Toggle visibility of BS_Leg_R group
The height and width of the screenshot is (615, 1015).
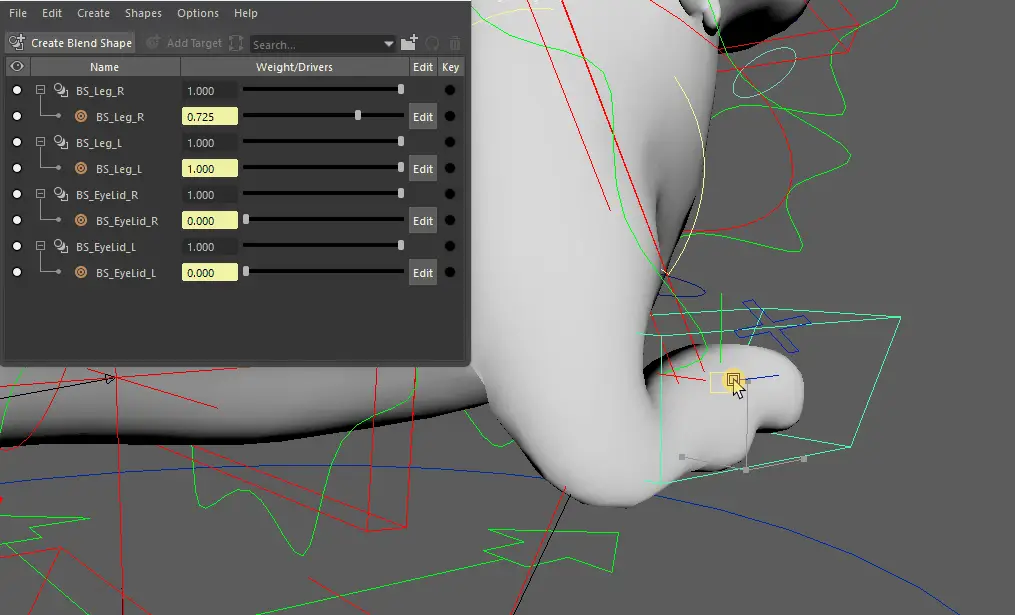[x=17, y=91]
